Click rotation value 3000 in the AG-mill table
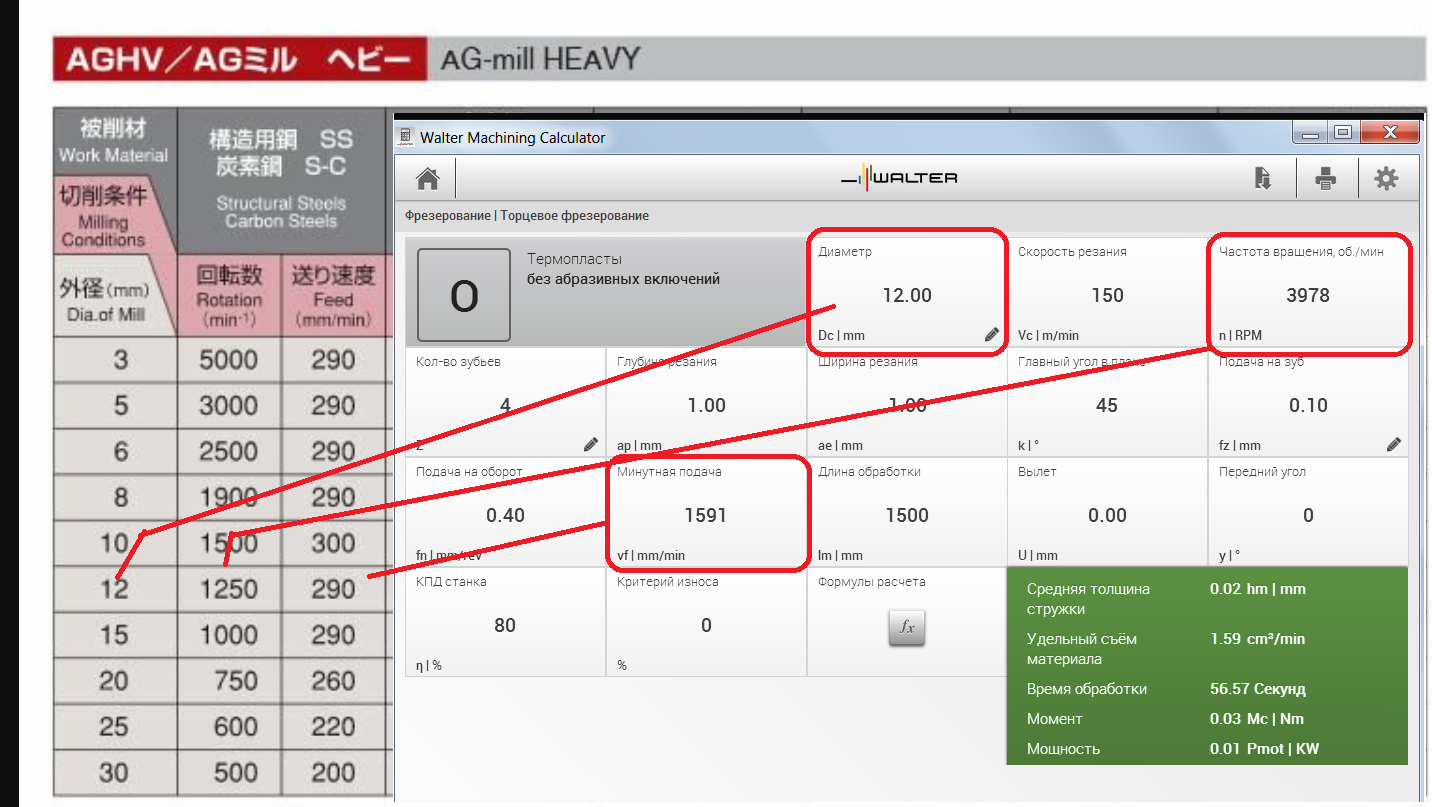This screenshot has height=807, width=1432. (x=229, y=406)
